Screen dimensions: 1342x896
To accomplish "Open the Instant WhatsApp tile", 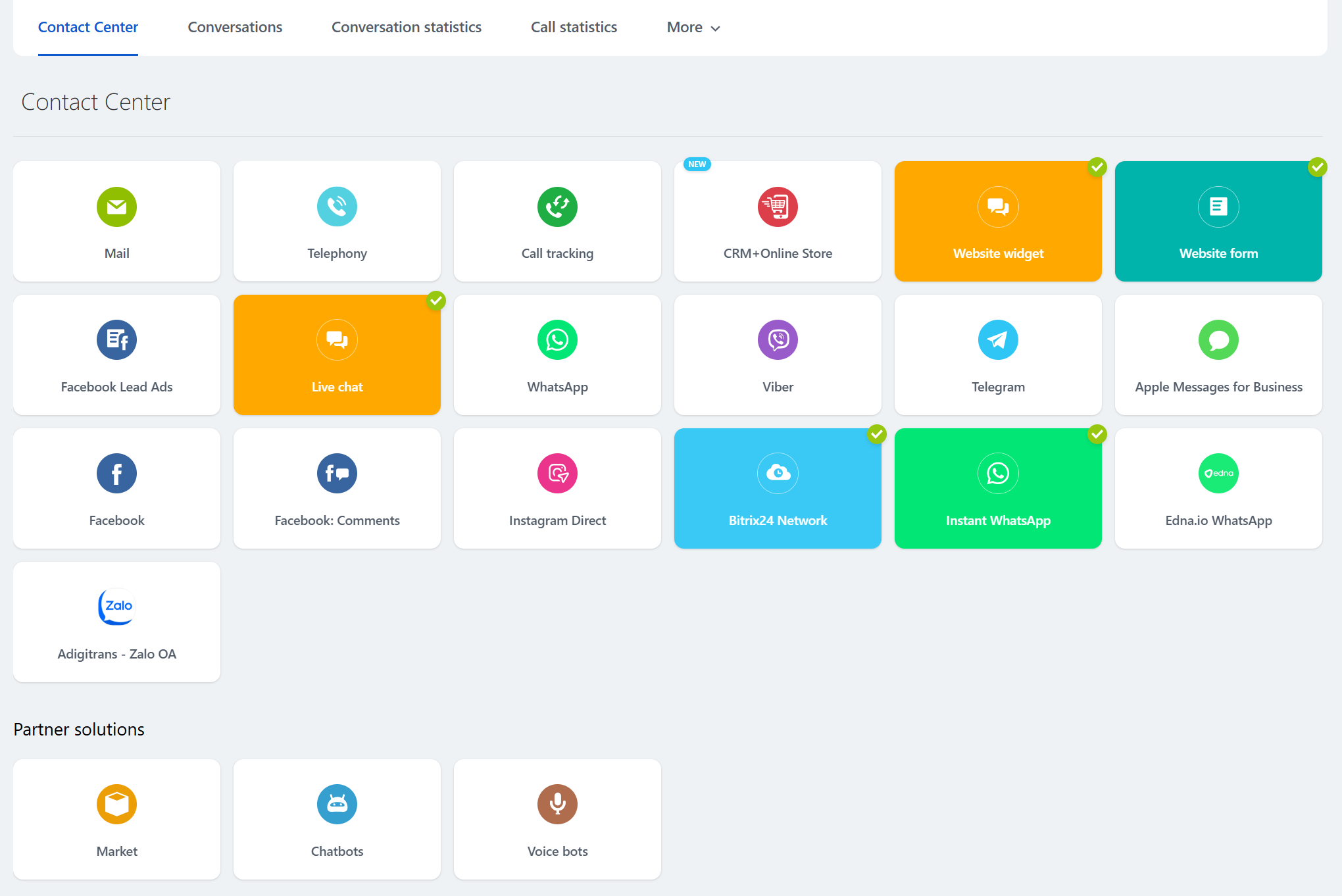I will (x=998, y=489).
